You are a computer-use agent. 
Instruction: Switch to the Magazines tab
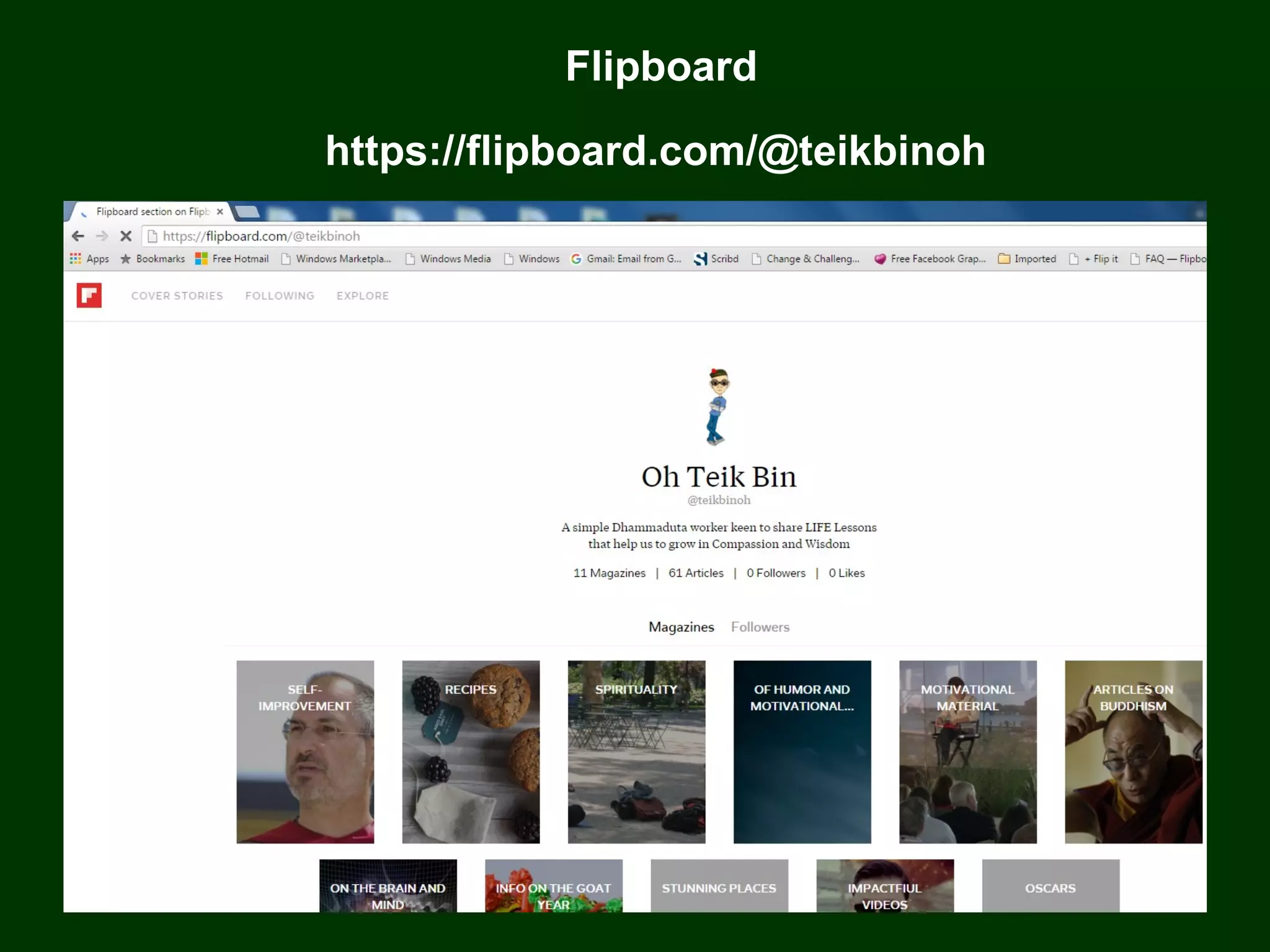click(682, 627)
